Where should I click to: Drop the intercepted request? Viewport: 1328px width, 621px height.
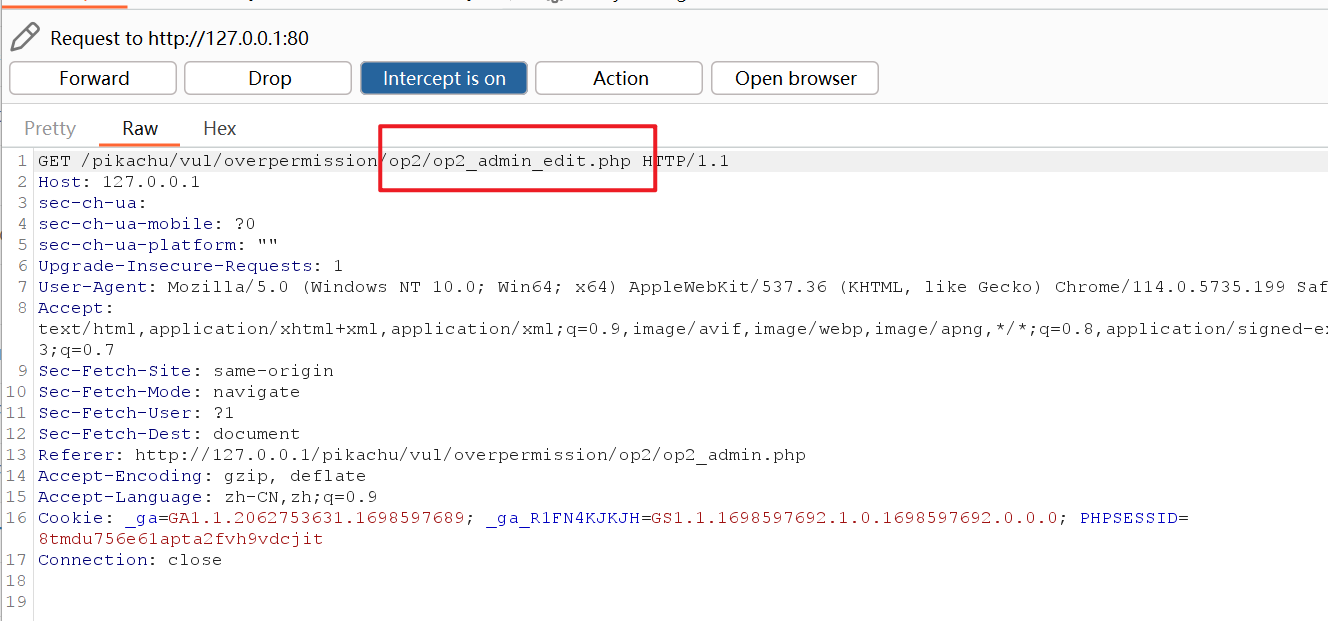(268, 78)
